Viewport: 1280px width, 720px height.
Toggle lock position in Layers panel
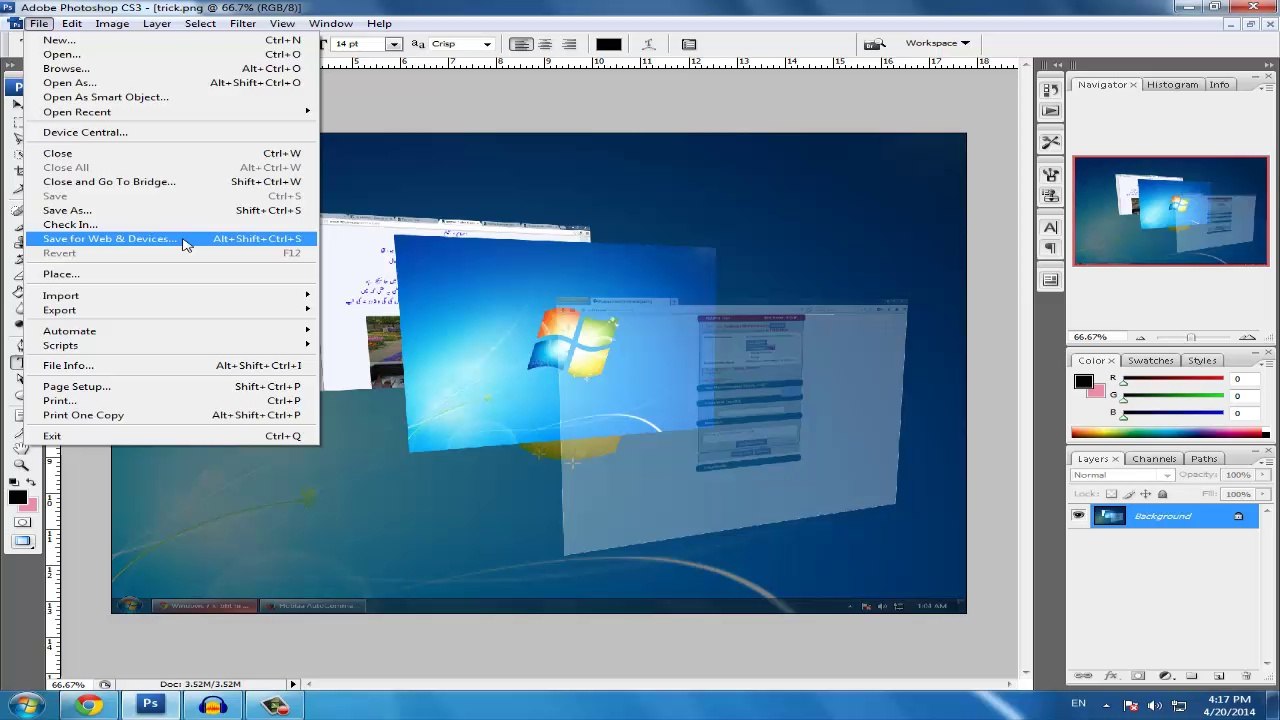1145,494
